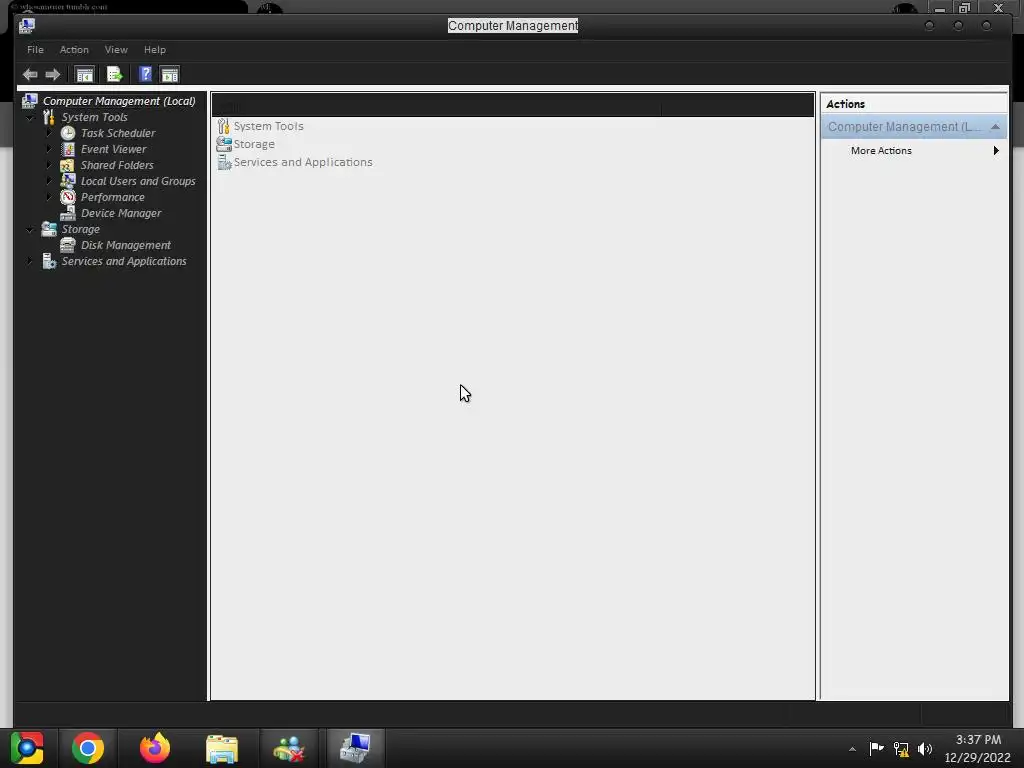Click the Windows Live Messenger taskbar icon

[289, 748]
